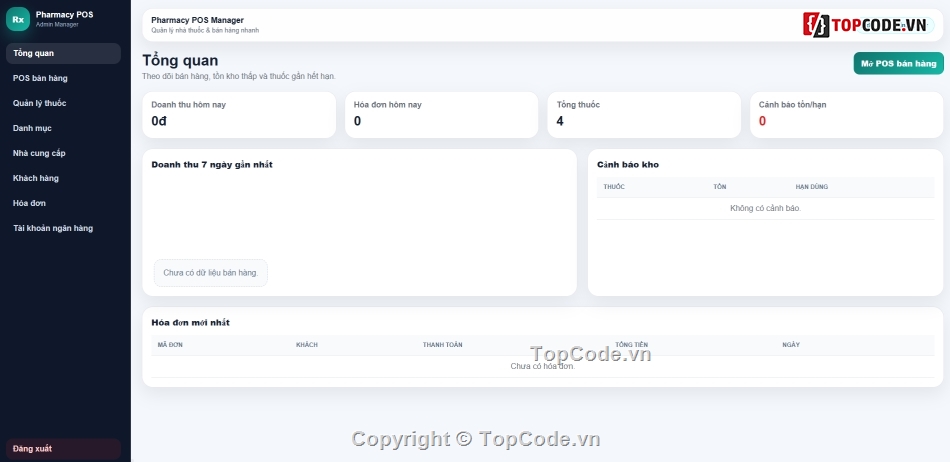Click the Doanh thu hôm nay card
The width and height of the screenshot is (950, 462).
(x=239, y=115)
